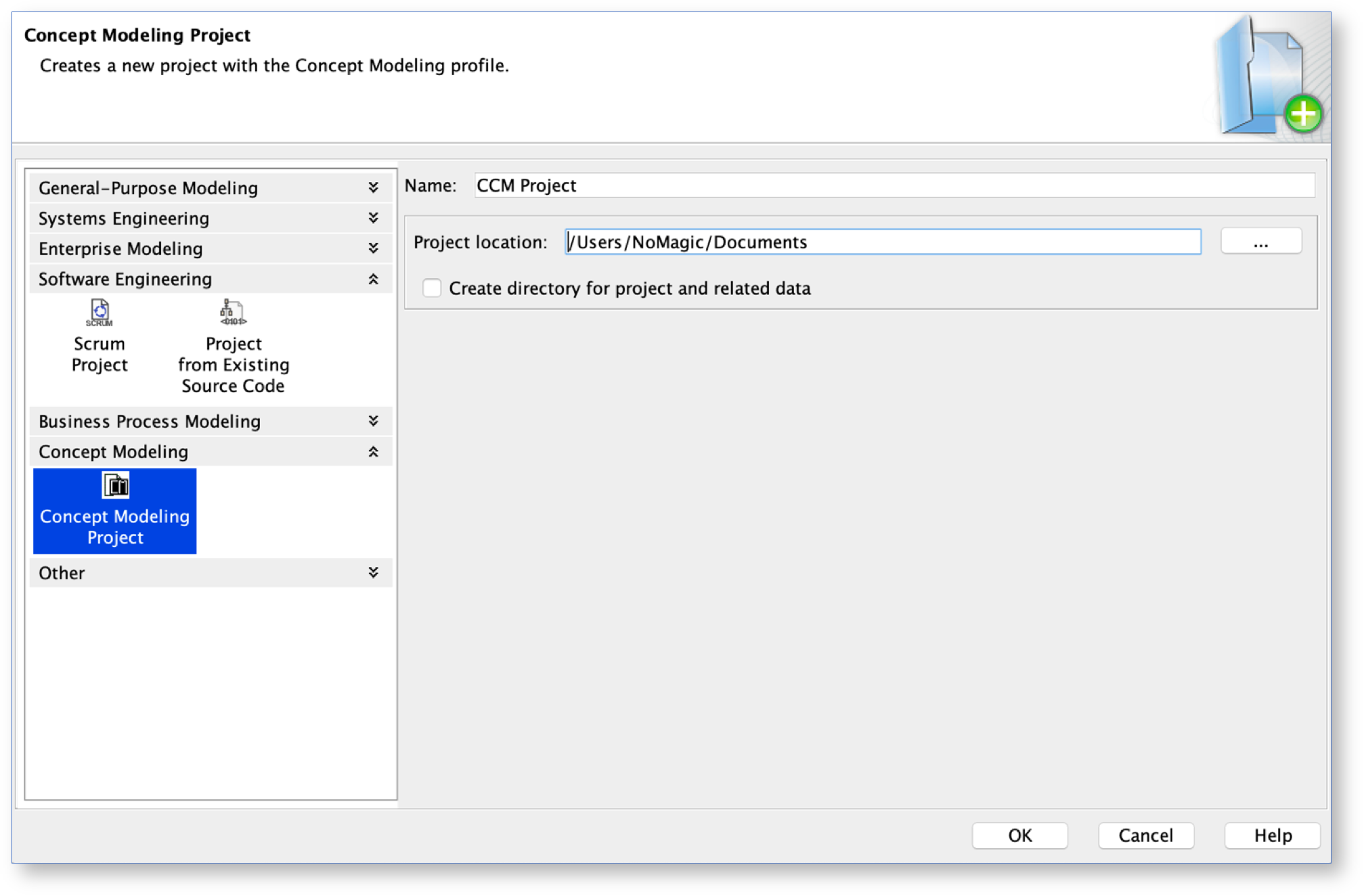Select Project from Existing Source Code icon
This screenshot has width=1364, height=896.
pos(233,313)
